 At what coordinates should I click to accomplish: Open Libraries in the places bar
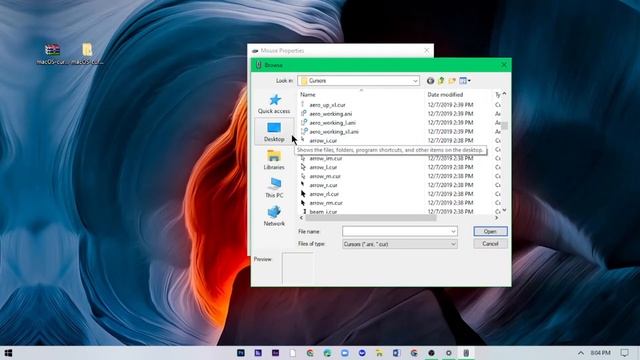[274, 160]
